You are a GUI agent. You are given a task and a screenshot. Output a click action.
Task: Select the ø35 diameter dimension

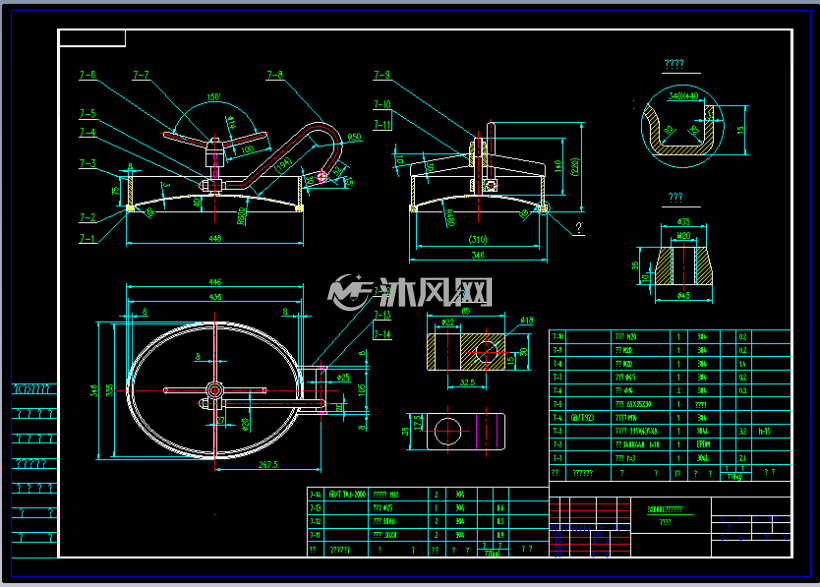(x=684, y=221)
